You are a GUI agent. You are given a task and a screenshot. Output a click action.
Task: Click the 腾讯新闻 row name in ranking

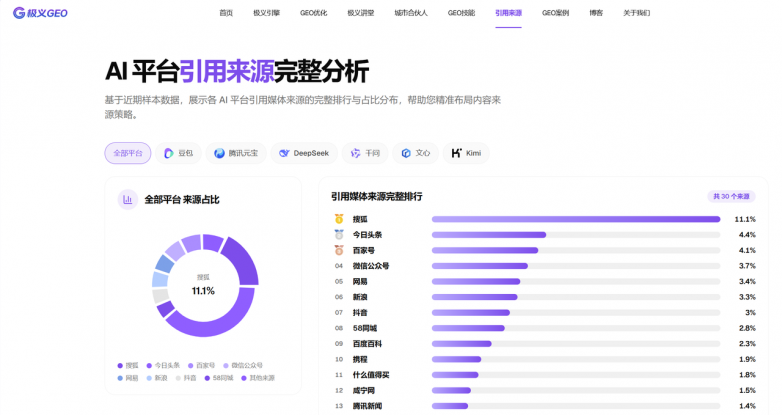click(367, 406)
